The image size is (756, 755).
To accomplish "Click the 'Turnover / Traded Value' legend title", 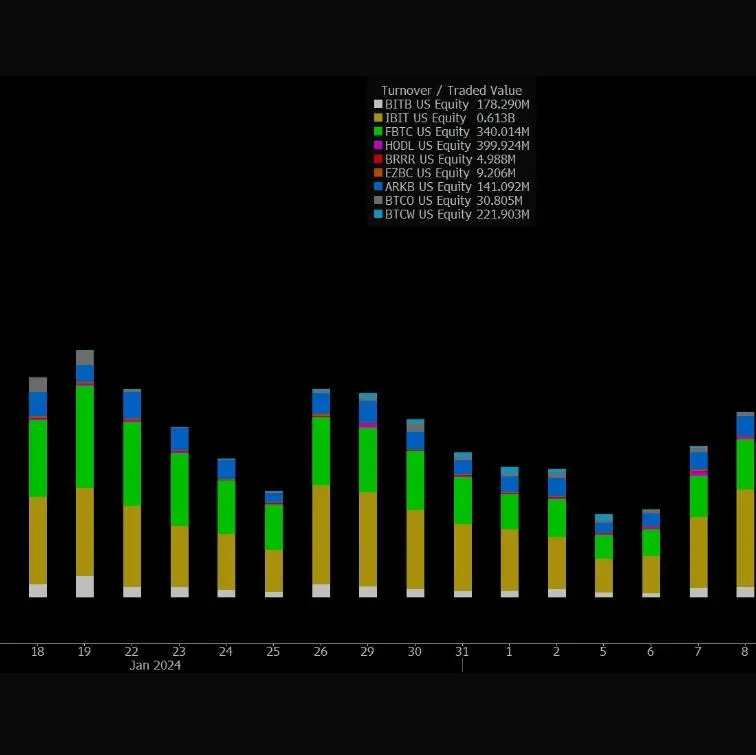I will click(451, 90).
